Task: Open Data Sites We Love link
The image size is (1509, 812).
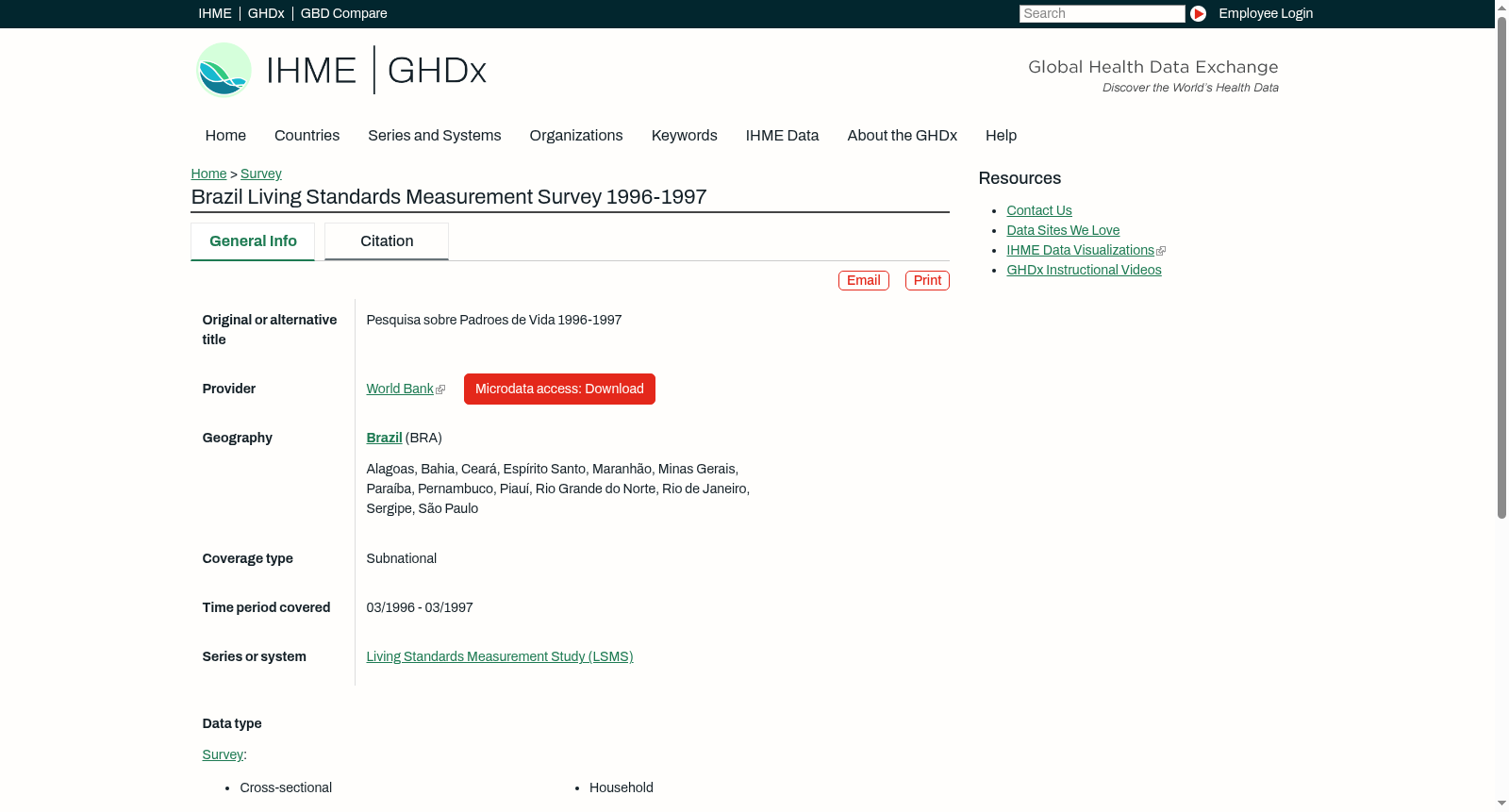Action: tap(1063, 231)
